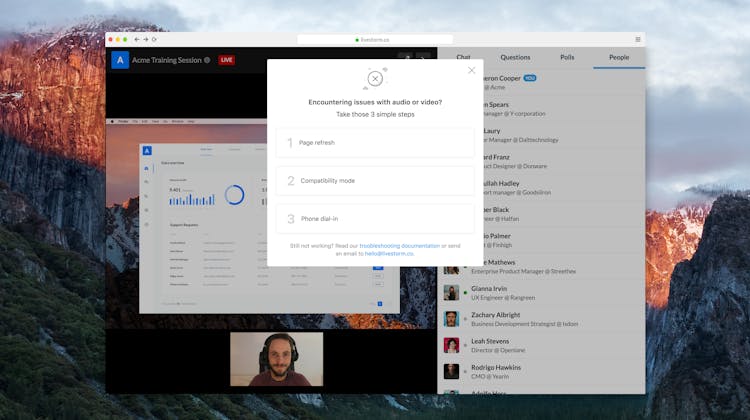Open the browser hamburger menu

(638, 39)
